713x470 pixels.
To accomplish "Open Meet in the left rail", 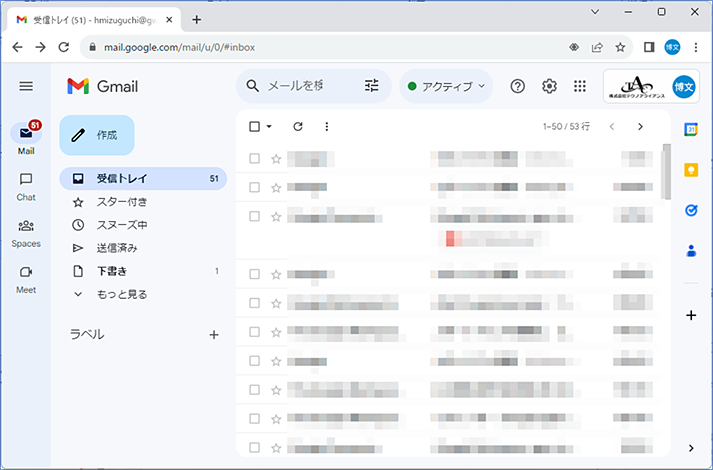I will (x=26, y=280).
